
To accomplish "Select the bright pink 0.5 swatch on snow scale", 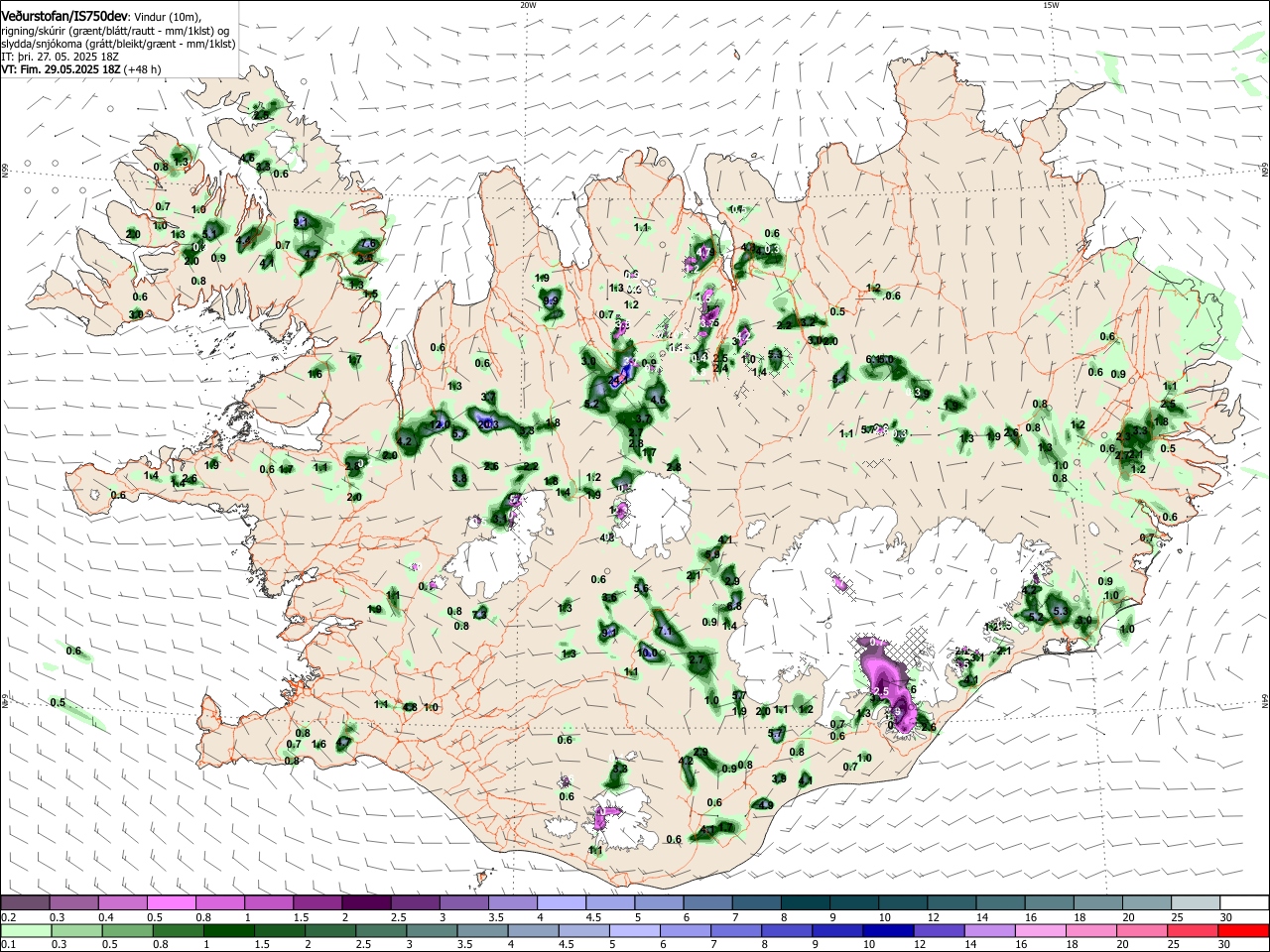I will click(x=171, y=902).
